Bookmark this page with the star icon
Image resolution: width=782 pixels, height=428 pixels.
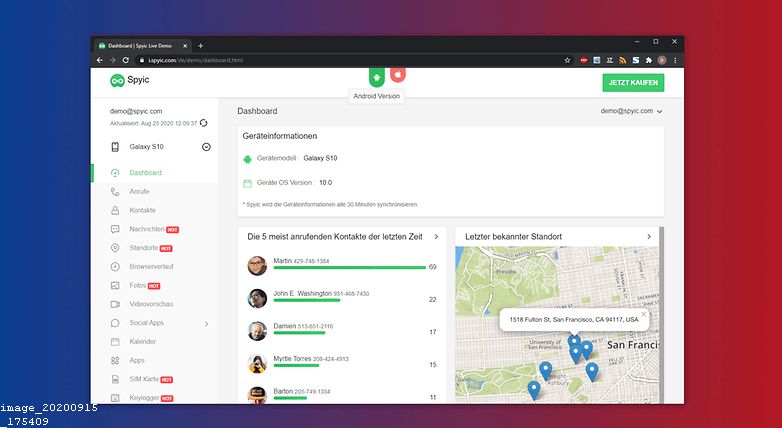[x=567, y=60]
